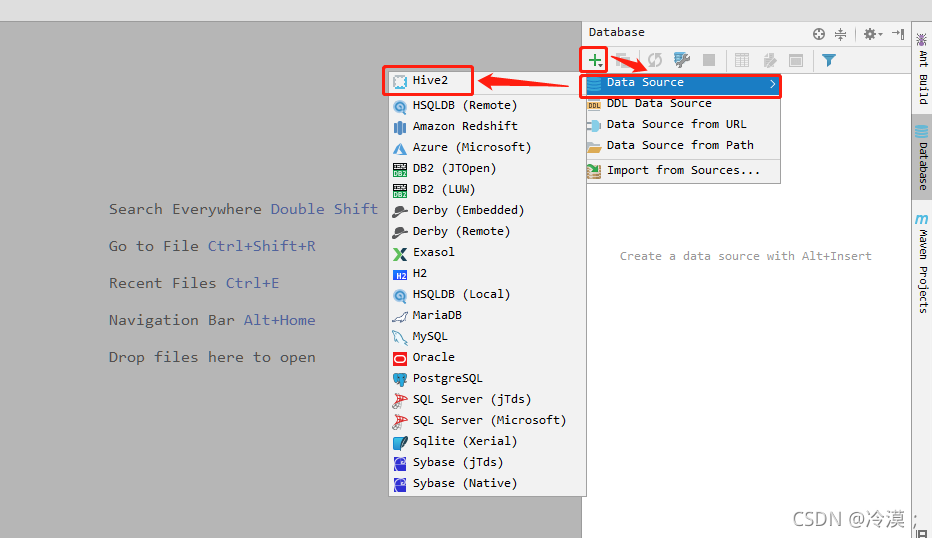The height and width of the screenshot is (538, 932).
Task: Open the database console toolbar icon
Action: [x=796, y=60]
